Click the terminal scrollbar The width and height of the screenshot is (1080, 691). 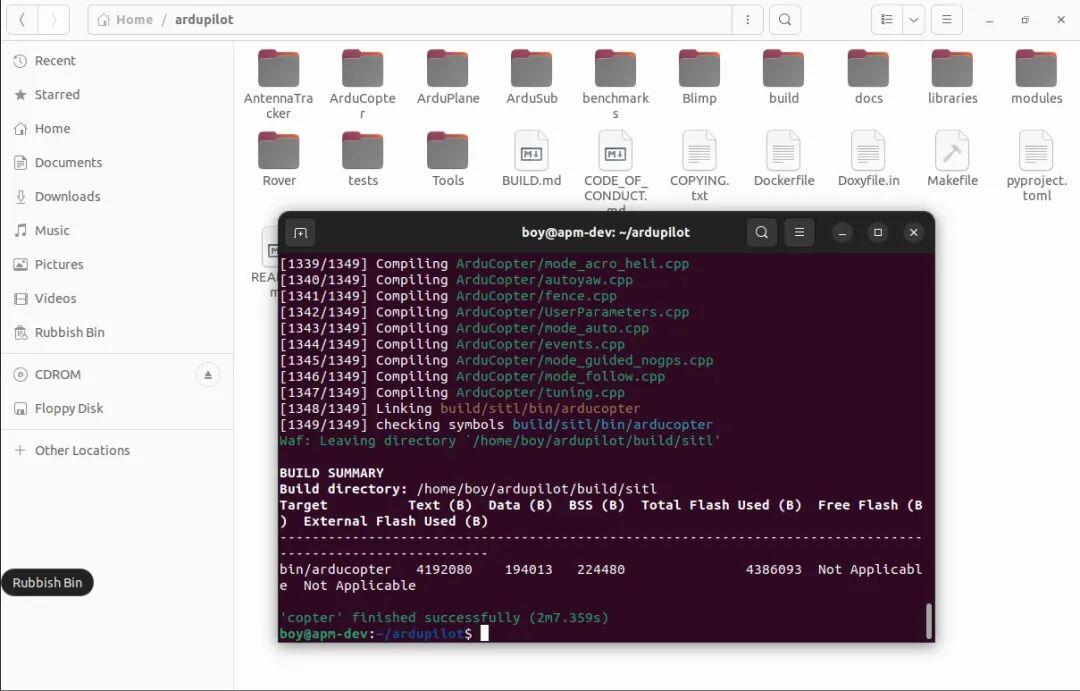click(928, 621)
